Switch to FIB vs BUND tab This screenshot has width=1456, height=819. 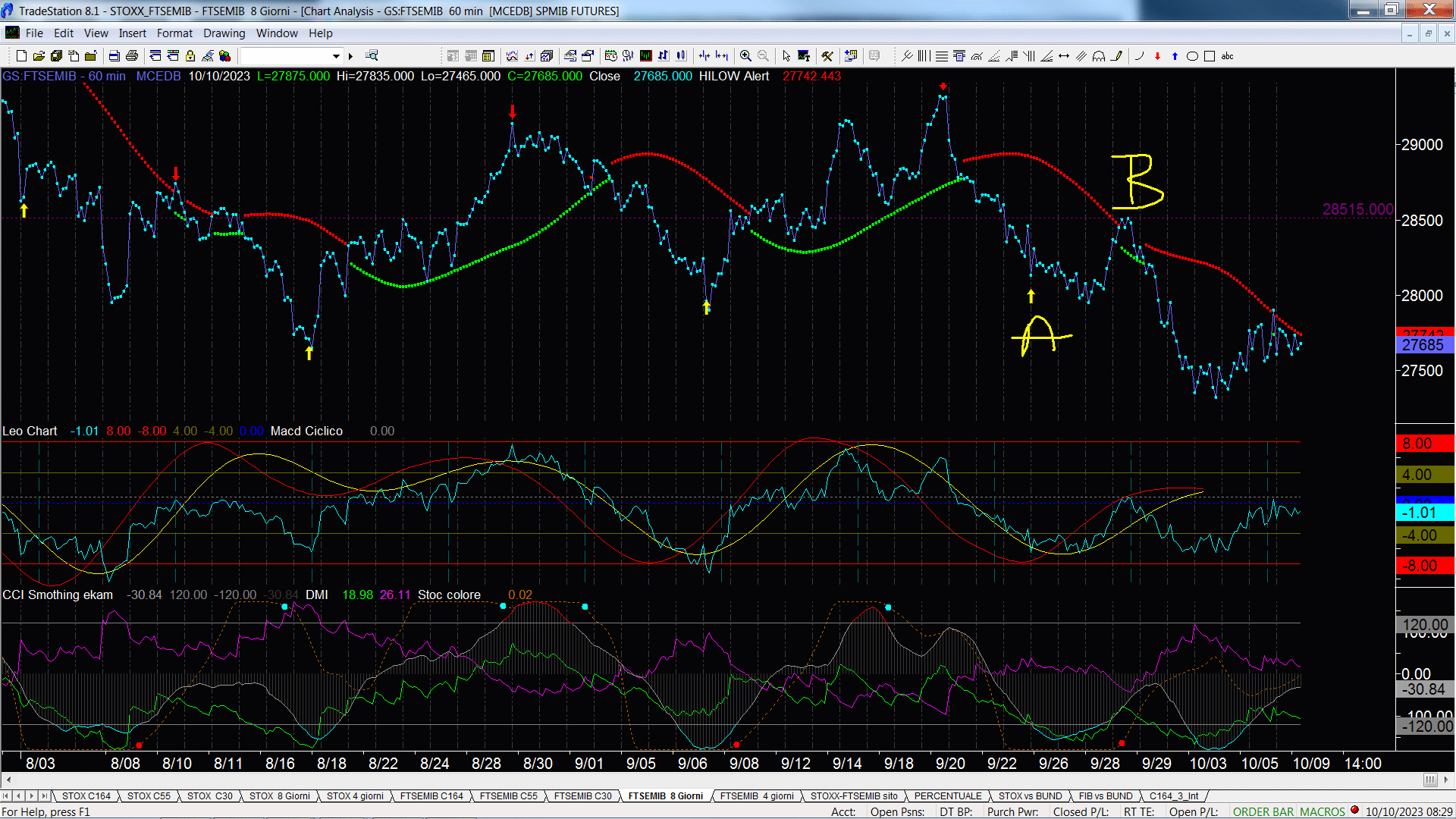click(x=1106, y=796)
